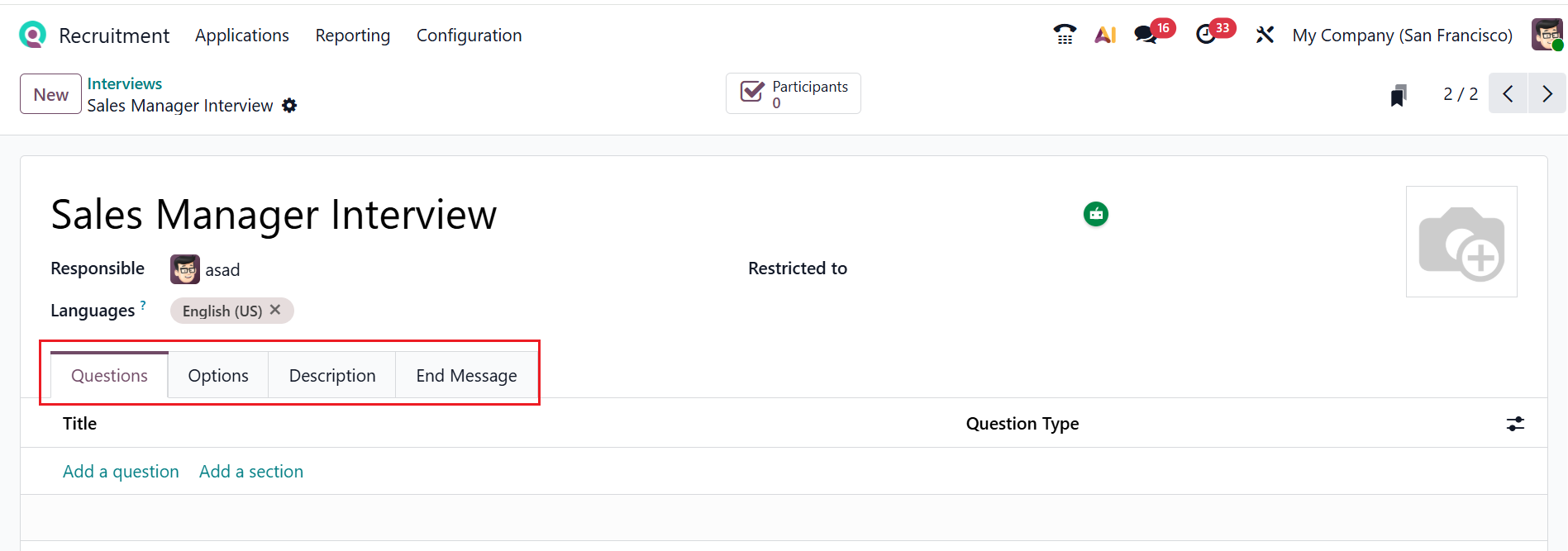Switch to the Options tab
Viewport: 1568px width, 551px height.
[x=218, y=376]
